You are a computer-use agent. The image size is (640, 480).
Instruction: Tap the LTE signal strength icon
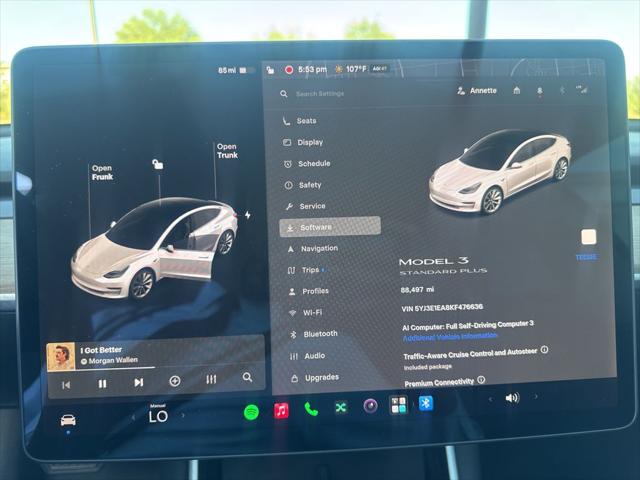point(582,89)
